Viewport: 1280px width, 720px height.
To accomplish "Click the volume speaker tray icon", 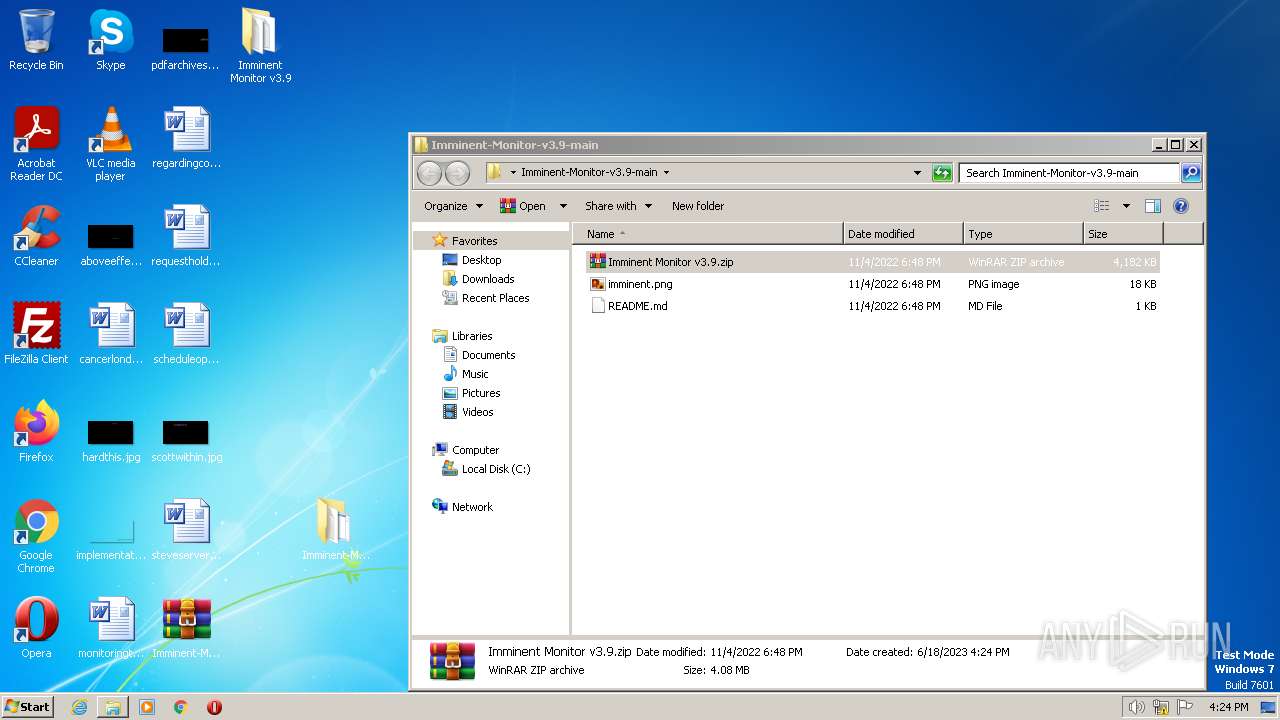I will pyautogui.click(x=1136, y=707).
